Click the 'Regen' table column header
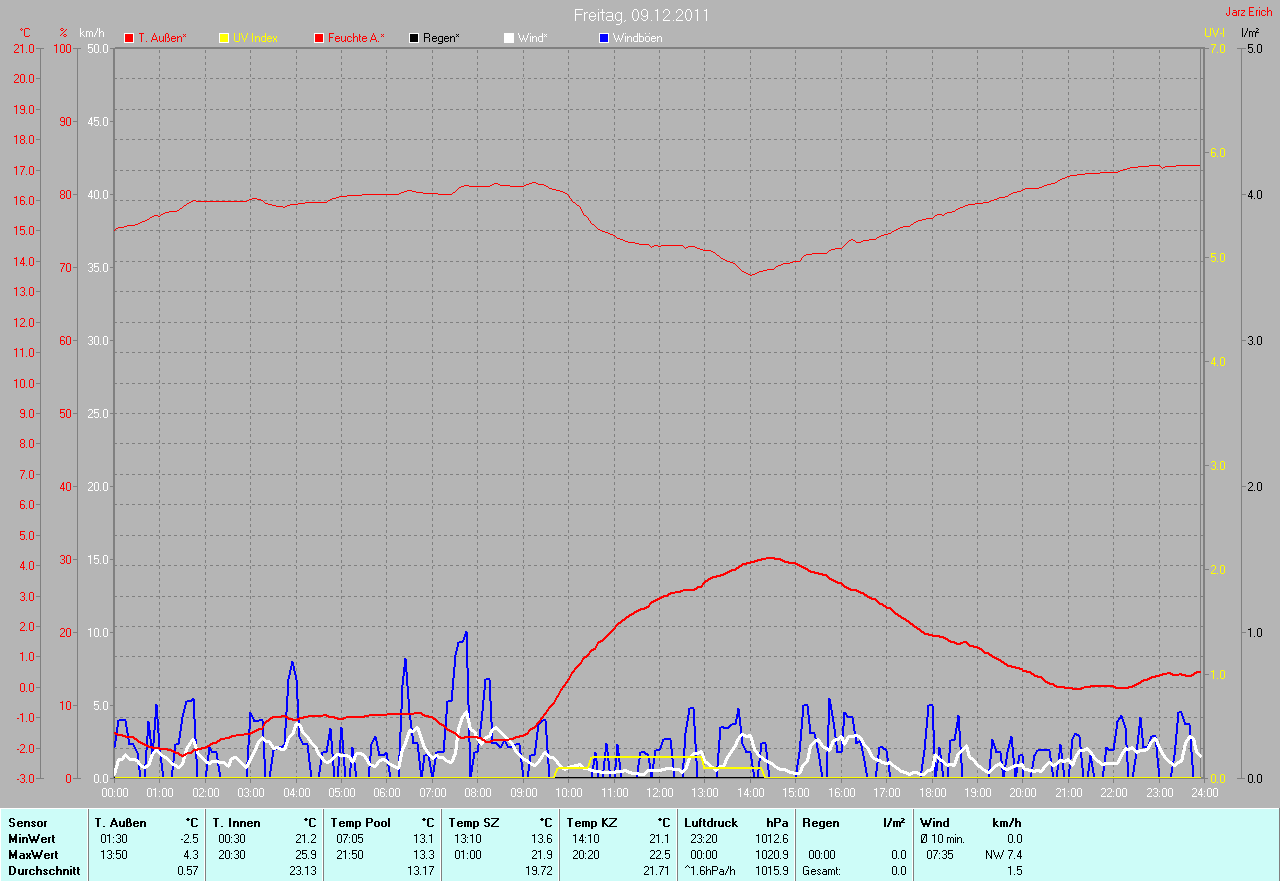The image size is (1280, 881). point(821,823)
